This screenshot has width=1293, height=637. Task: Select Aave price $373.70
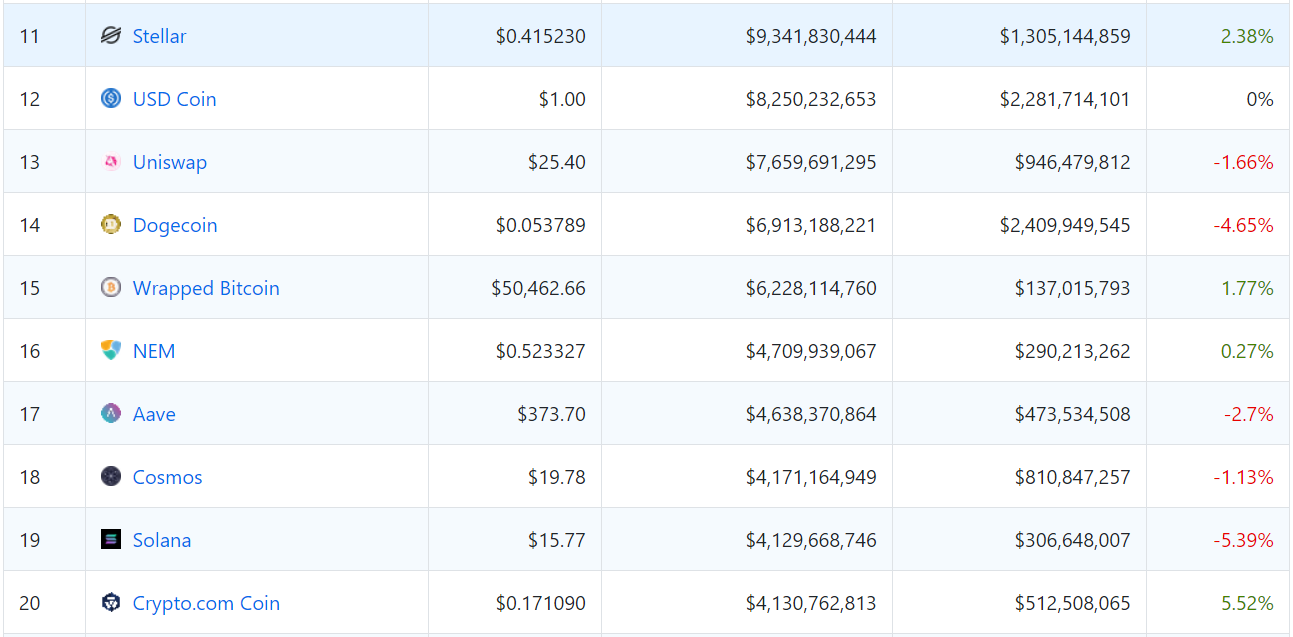[x=552, y=414]
